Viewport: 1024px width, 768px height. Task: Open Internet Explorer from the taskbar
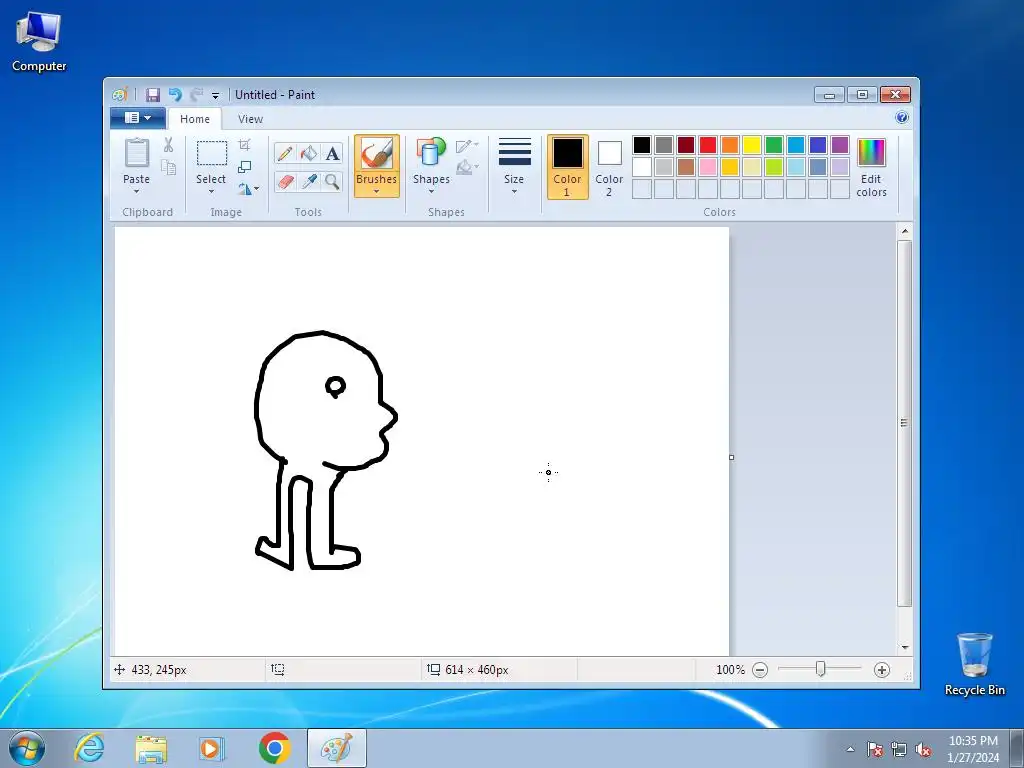point(89,748)
